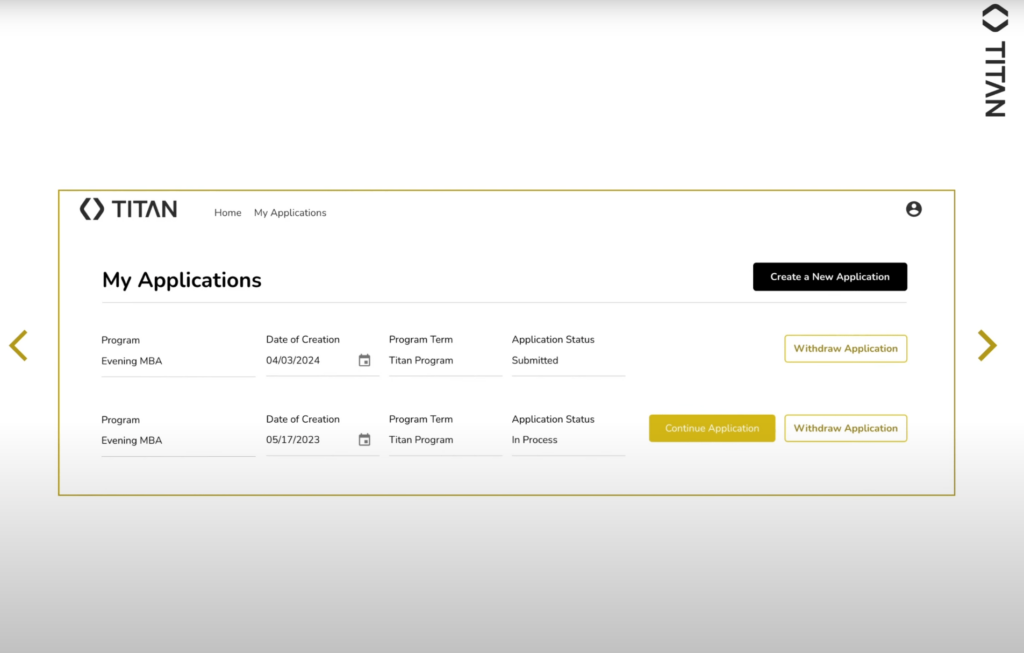Click the vertical TITAN logo at top right
Image resolution: width=1024 pixels, height=653 pixels.
[x=994, y=62]
